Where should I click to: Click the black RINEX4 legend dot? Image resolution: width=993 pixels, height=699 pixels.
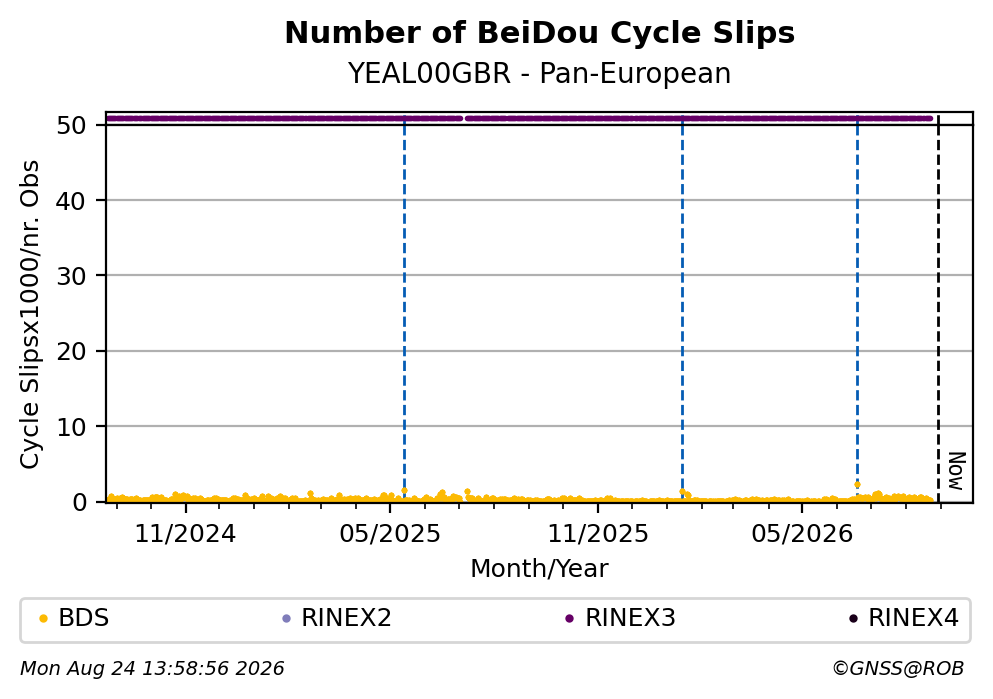pos(853,619)
